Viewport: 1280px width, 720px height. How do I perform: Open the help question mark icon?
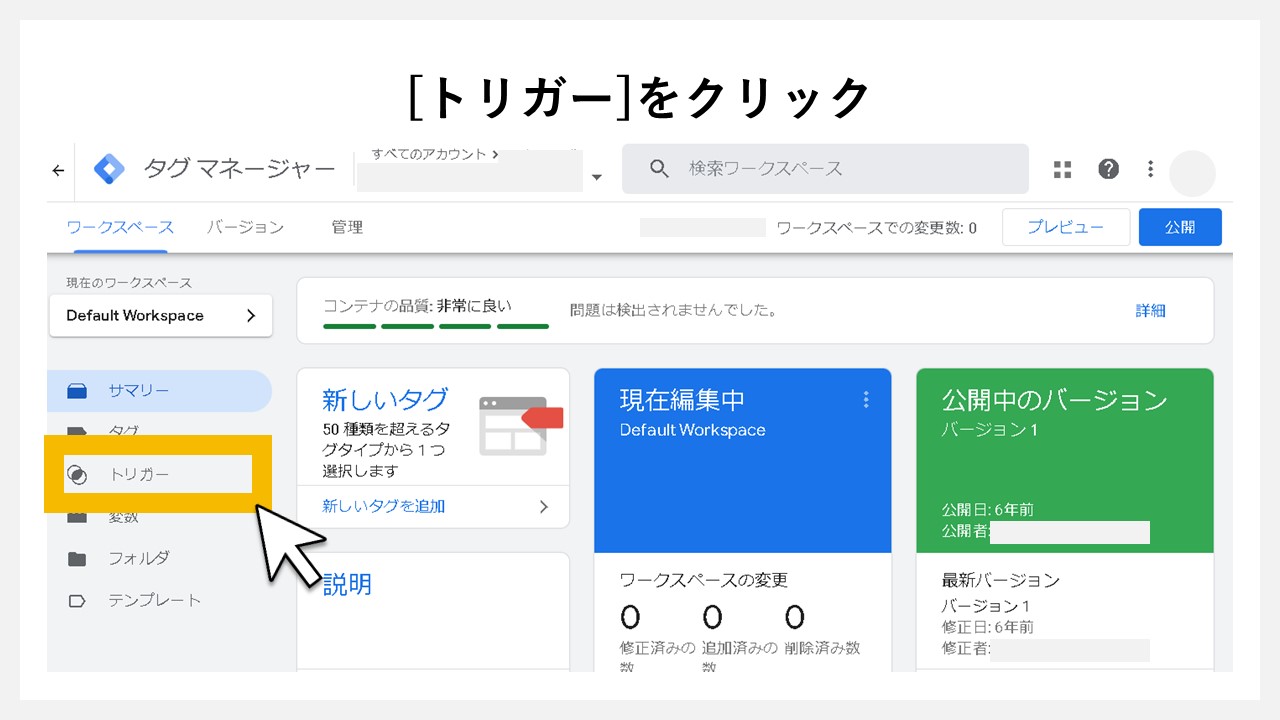(1109, 169)
